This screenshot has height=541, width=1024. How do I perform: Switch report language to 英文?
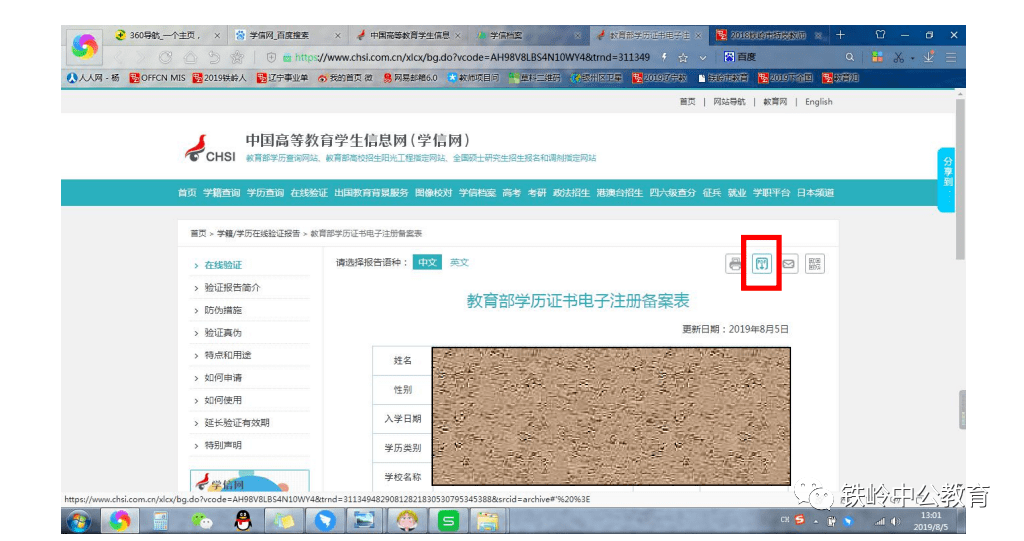(458, 262)
